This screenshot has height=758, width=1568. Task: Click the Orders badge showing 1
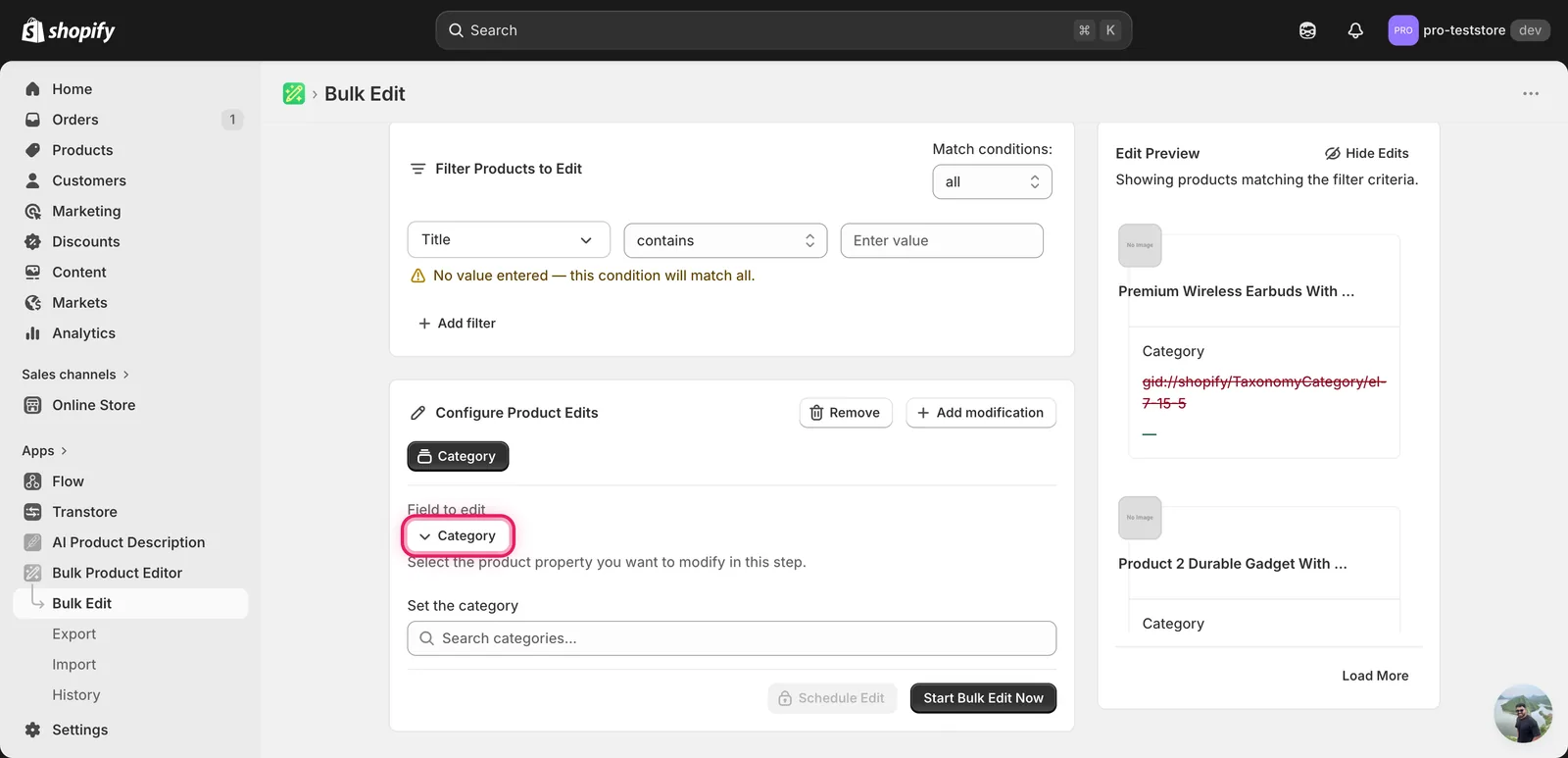pyautogui.click(x=232, y=120)
